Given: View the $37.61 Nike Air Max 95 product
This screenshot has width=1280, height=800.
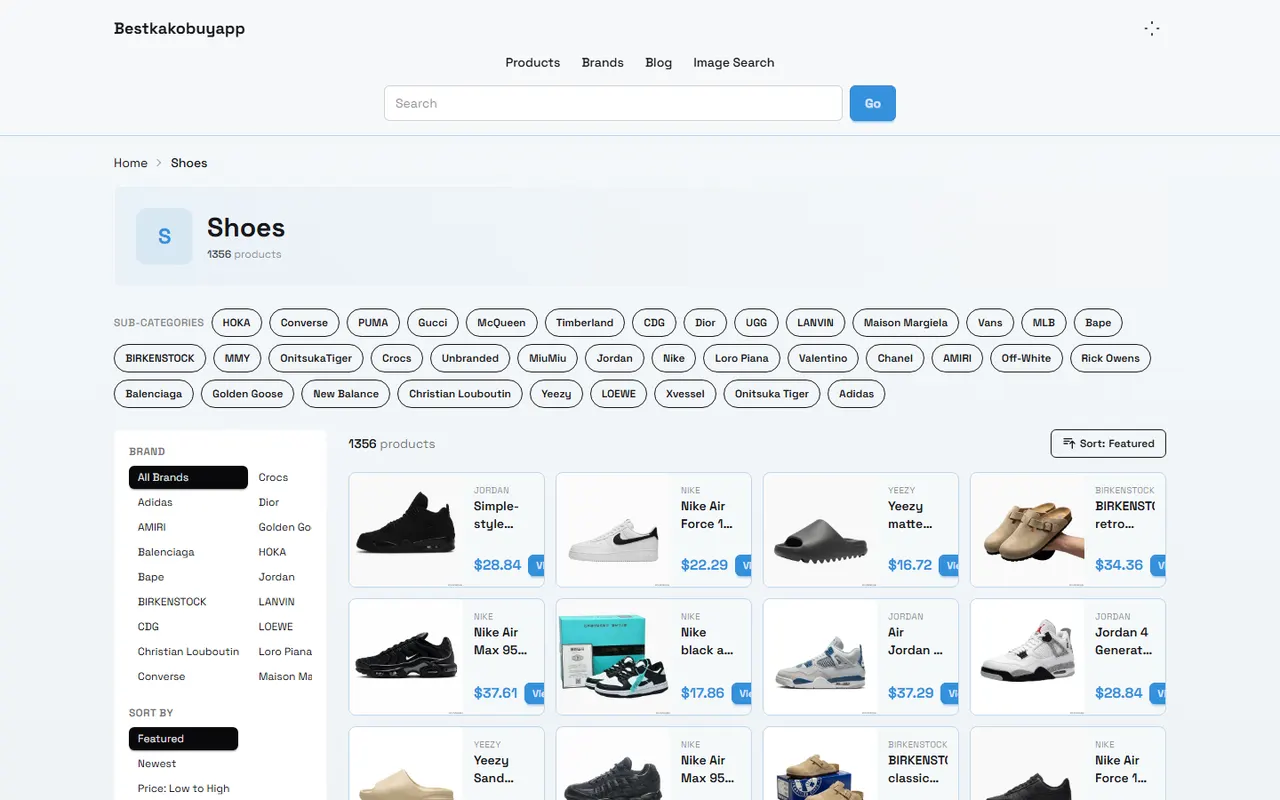Looking at the screenshot, I should tap(537, 693).
